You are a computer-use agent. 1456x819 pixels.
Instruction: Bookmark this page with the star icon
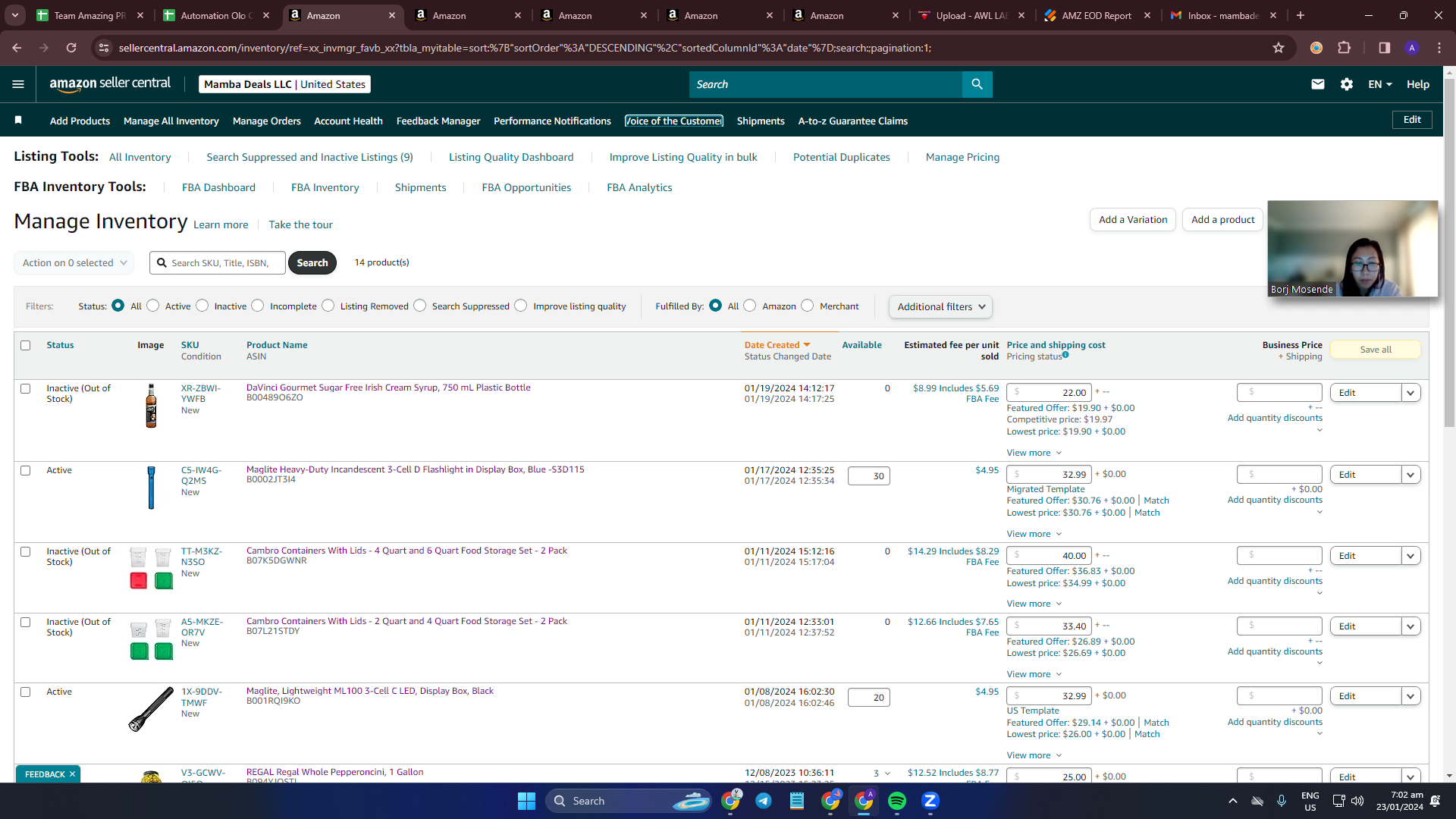tap(1279, 48)
